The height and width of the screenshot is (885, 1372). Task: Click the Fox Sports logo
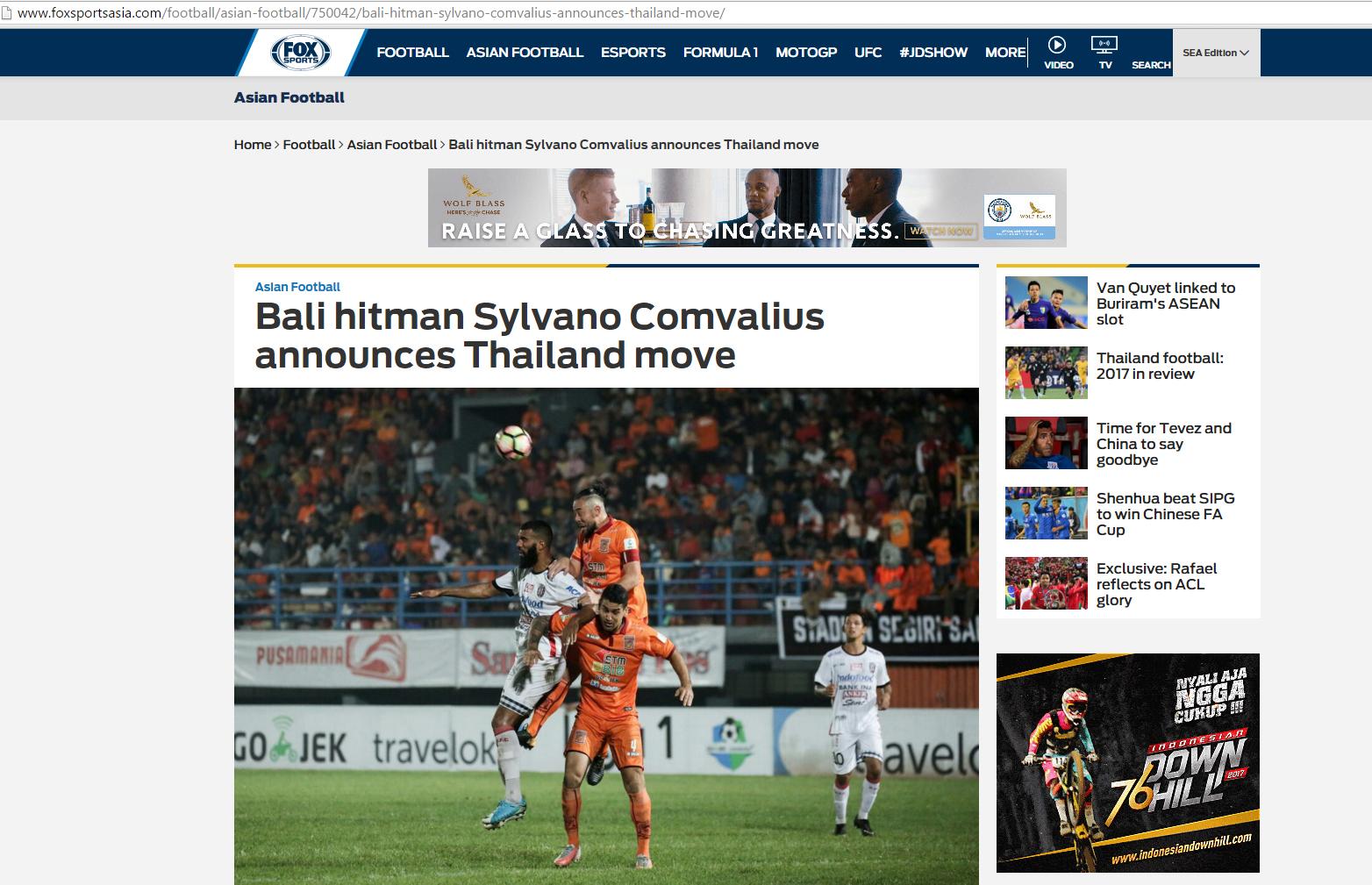(x=301, y=53)
